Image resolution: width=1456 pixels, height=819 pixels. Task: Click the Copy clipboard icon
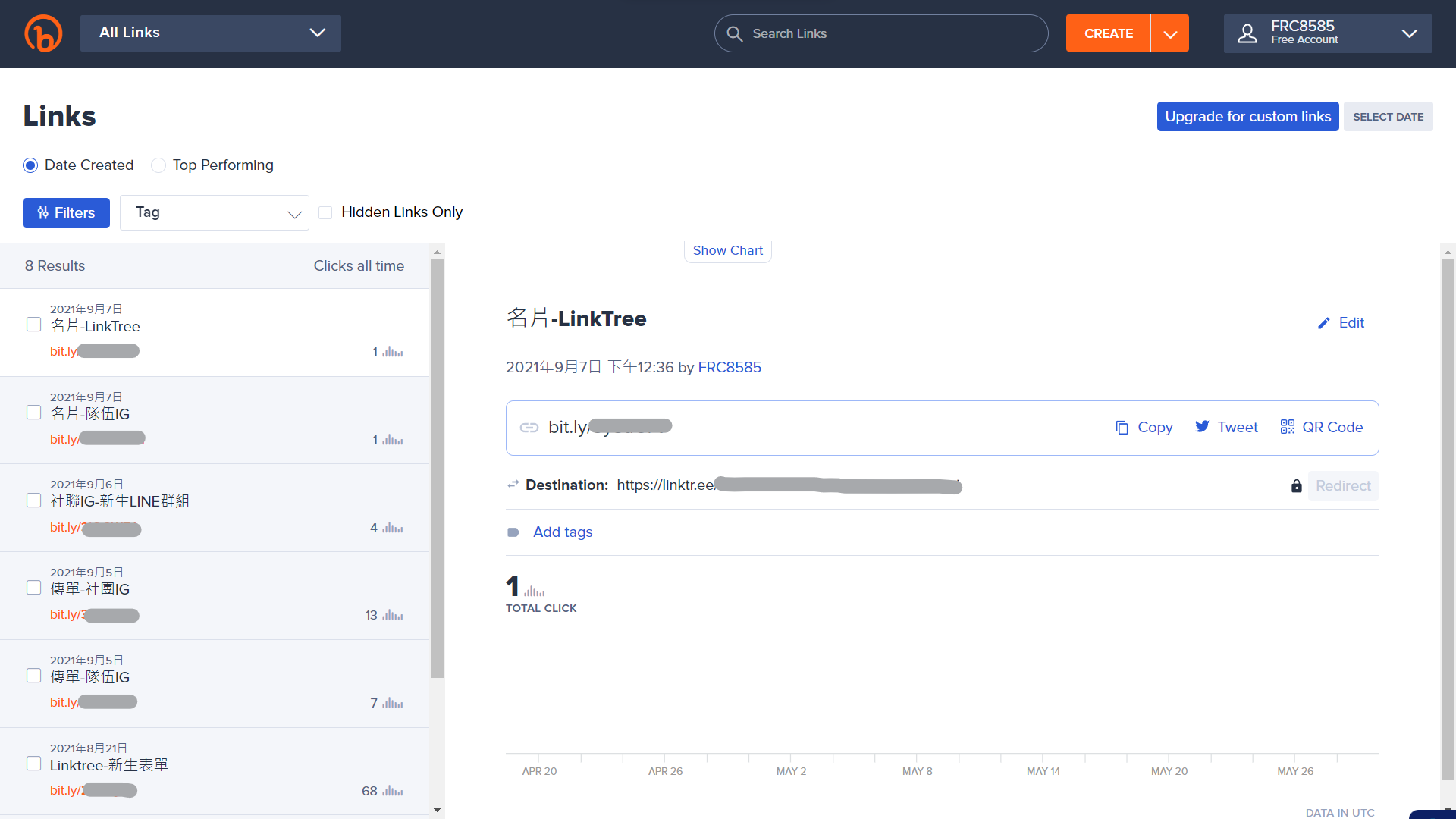click(1122, 428)
